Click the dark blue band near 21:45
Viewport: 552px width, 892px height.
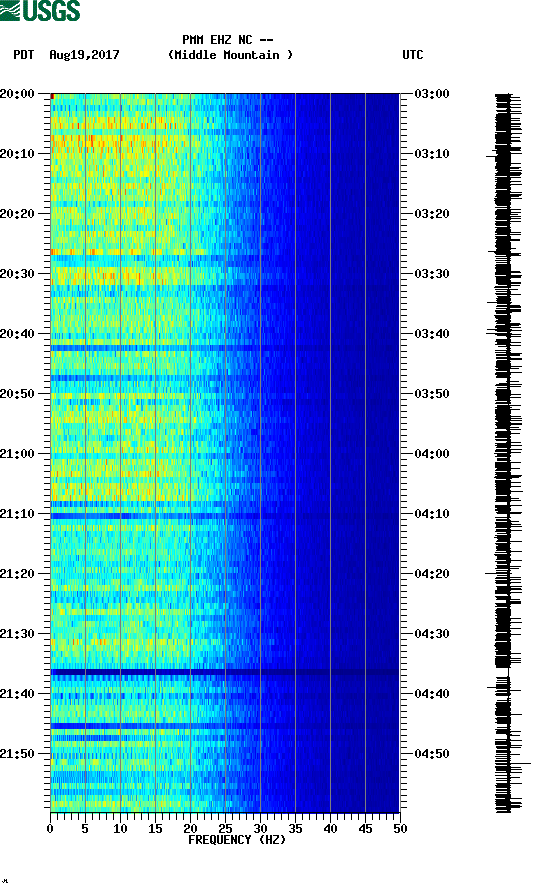225,726
